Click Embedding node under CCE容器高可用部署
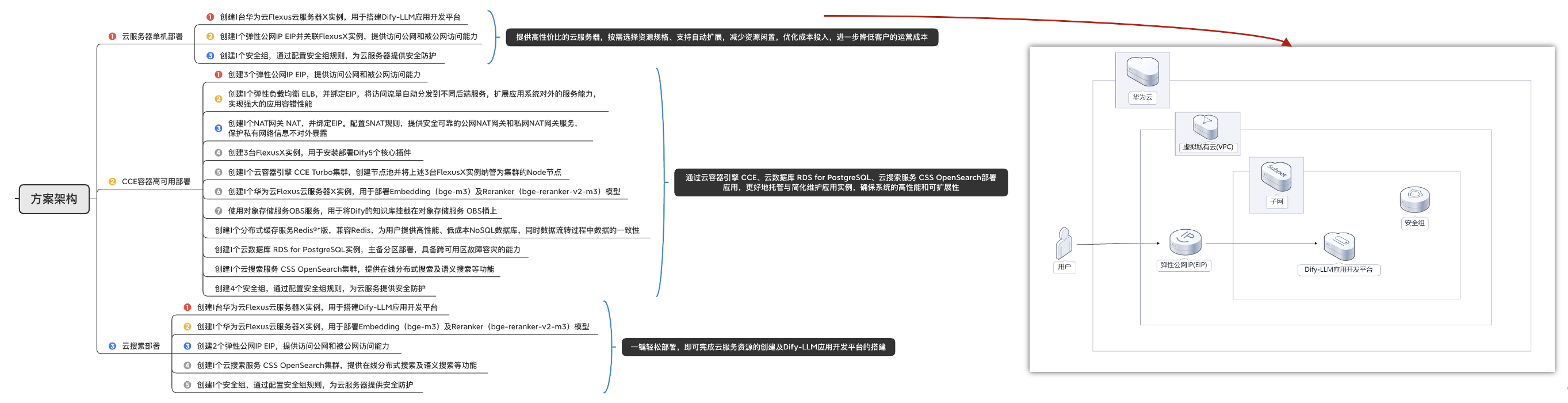This screenshot has height=403, width=1568. [424, 192]
